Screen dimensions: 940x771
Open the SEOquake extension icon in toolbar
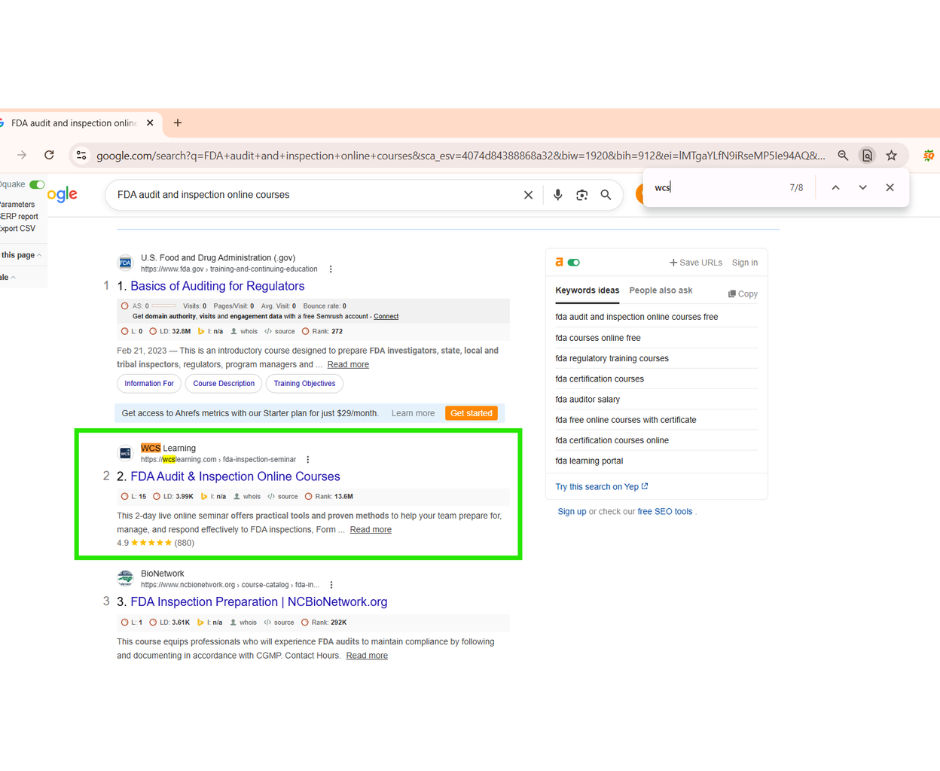pyautogui.click(x=929, y=155)
